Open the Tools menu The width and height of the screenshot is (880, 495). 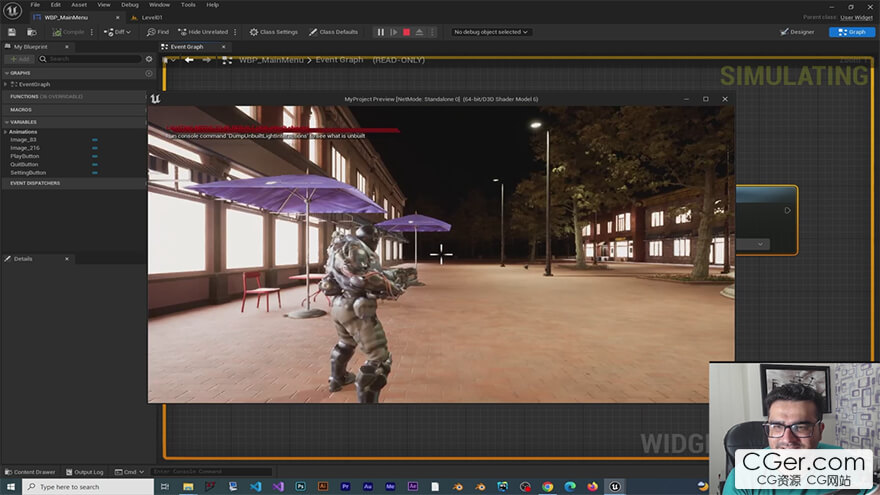click(188, 4)
